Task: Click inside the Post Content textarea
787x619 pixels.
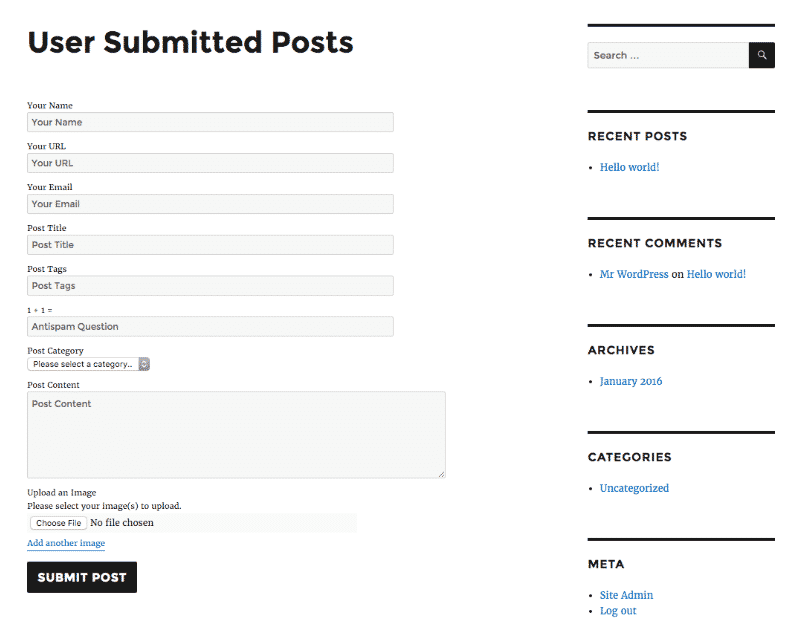Action: click(236, 434)
